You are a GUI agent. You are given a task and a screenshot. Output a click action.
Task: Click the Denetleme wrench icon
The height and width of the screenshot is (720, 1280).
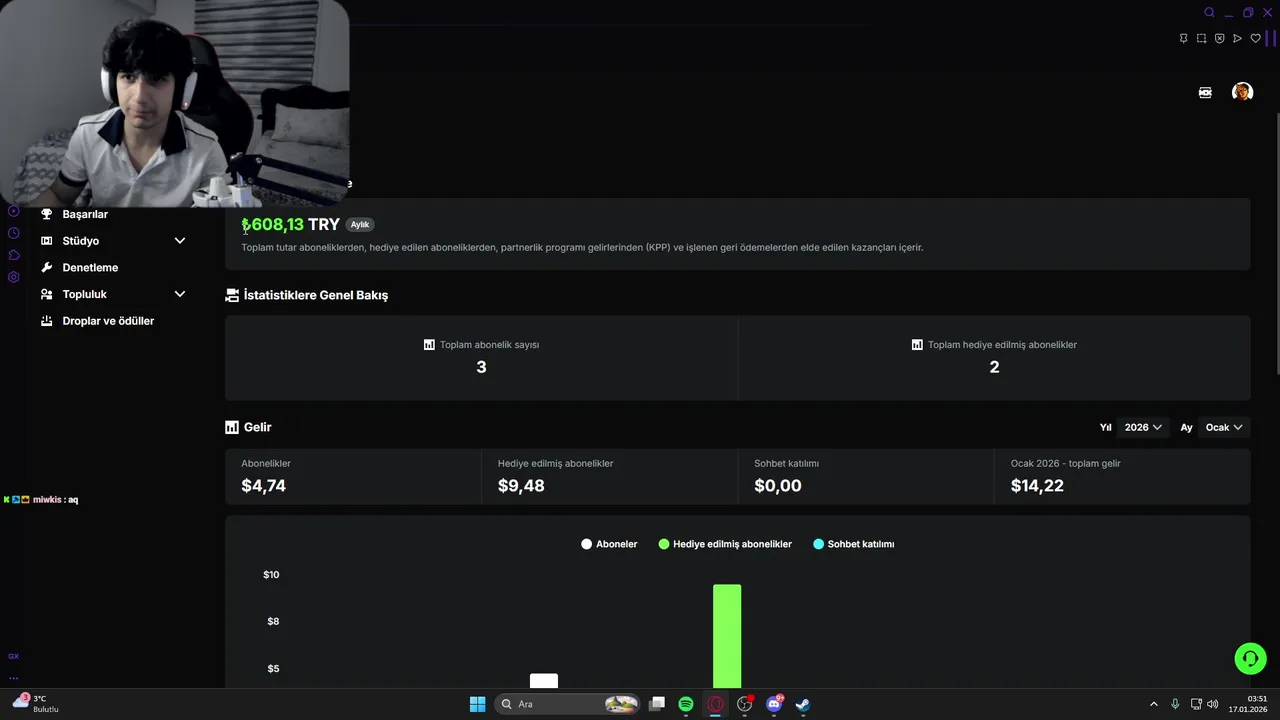pyautogui.click(x=46, y=268)
